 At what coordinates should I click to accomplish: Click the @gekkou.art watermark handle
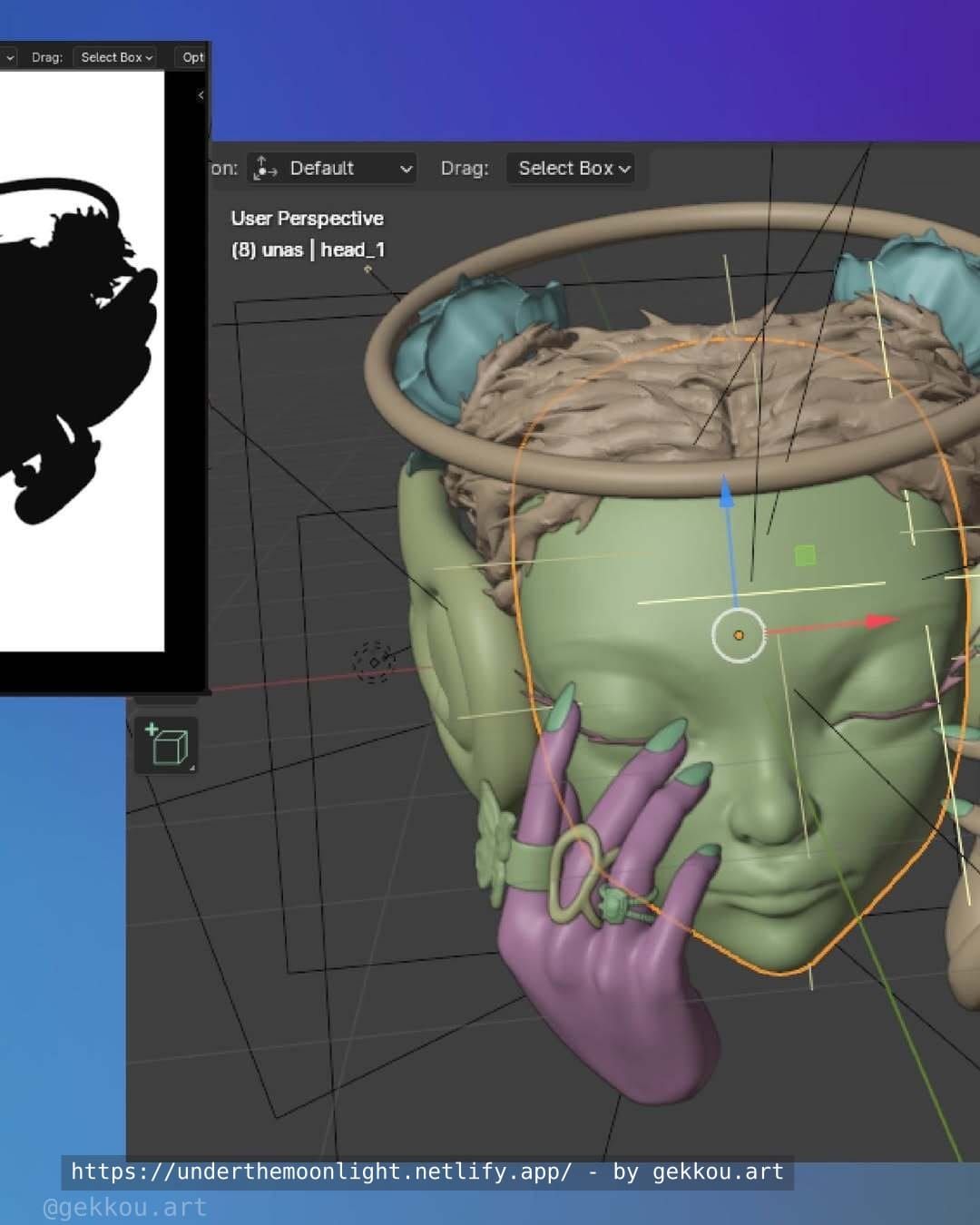pyautogui.click(x=124, y=1208)
